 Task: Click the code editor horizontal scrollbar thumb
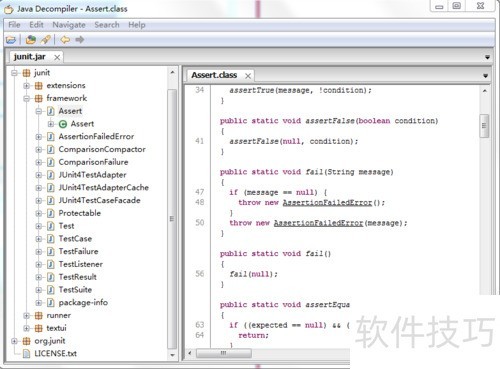point(224,353)
